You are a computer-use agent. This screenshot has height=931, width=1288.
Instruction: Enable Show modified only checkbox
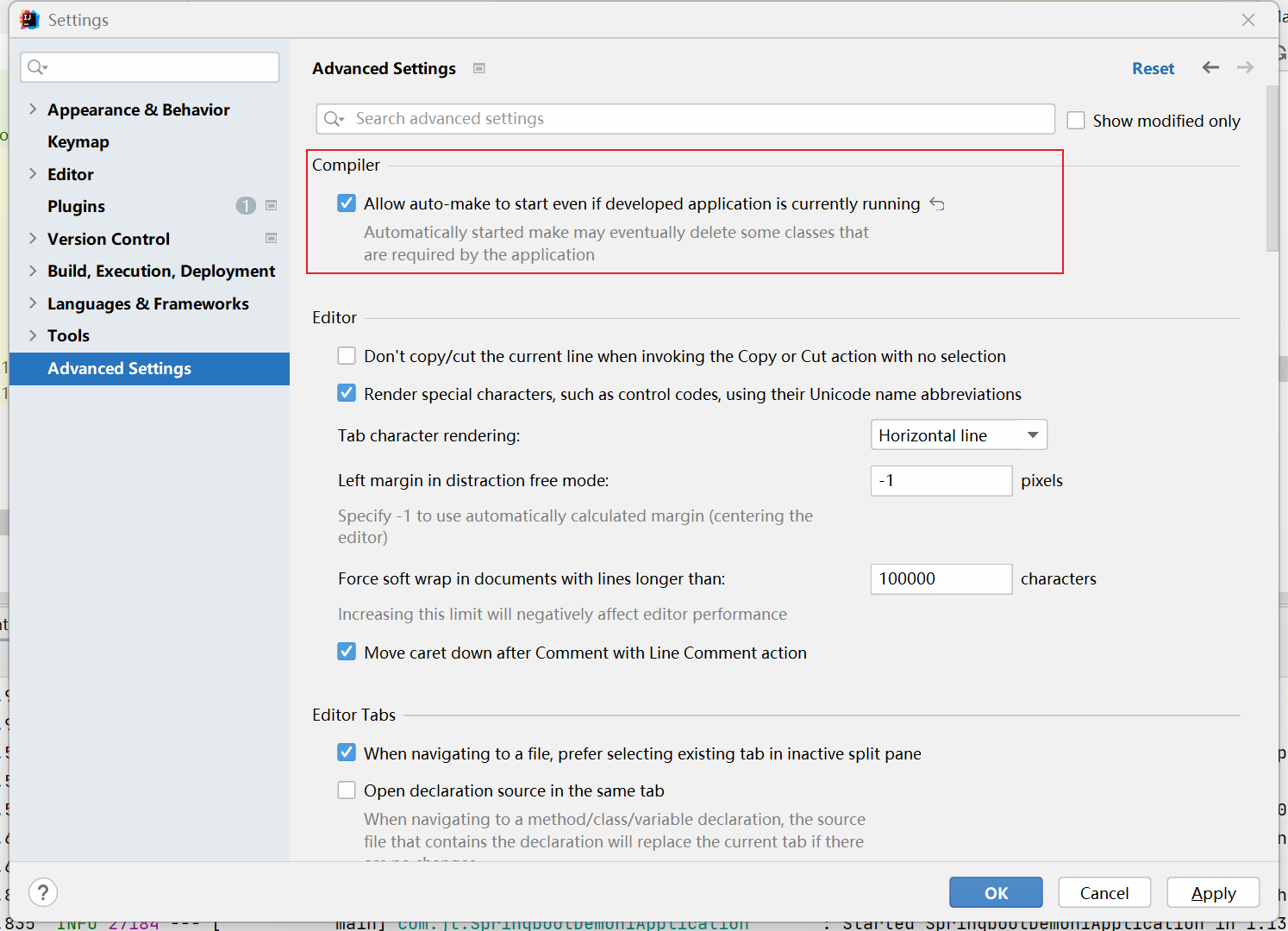point(1076,121)
